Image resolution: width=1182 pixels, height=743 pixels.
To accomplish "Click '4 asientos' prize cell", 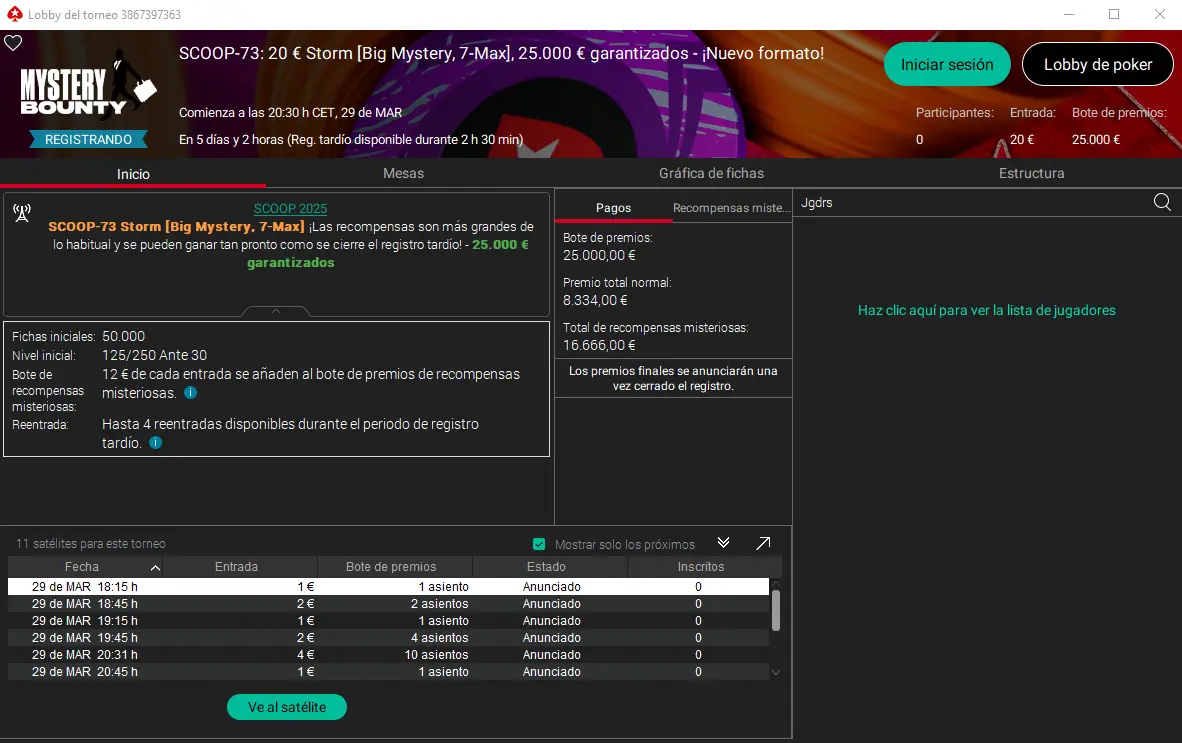I will point(439,638).
